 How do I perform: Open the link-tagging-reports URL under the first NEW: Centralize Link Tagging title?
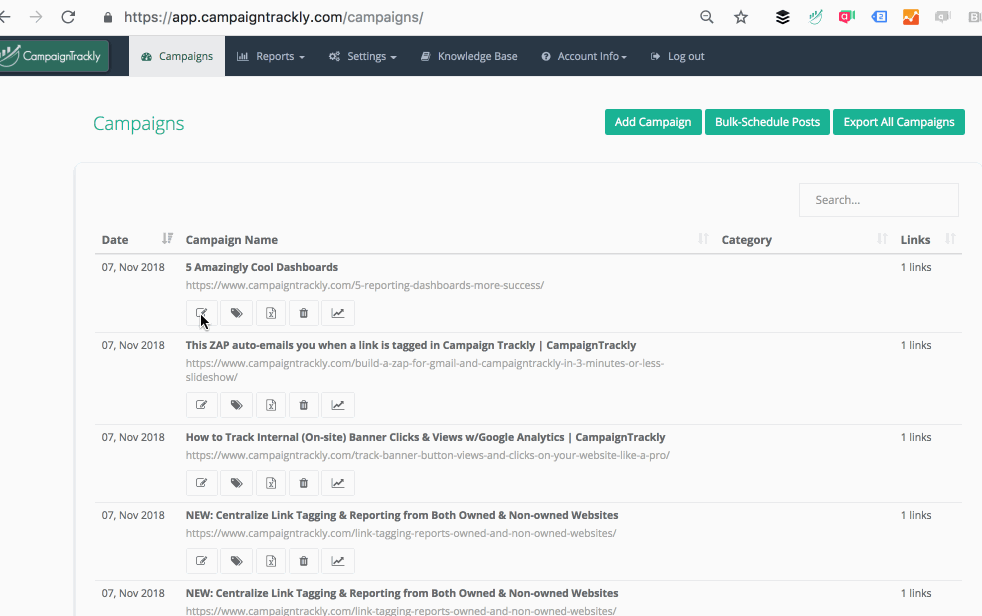[401, 533]
